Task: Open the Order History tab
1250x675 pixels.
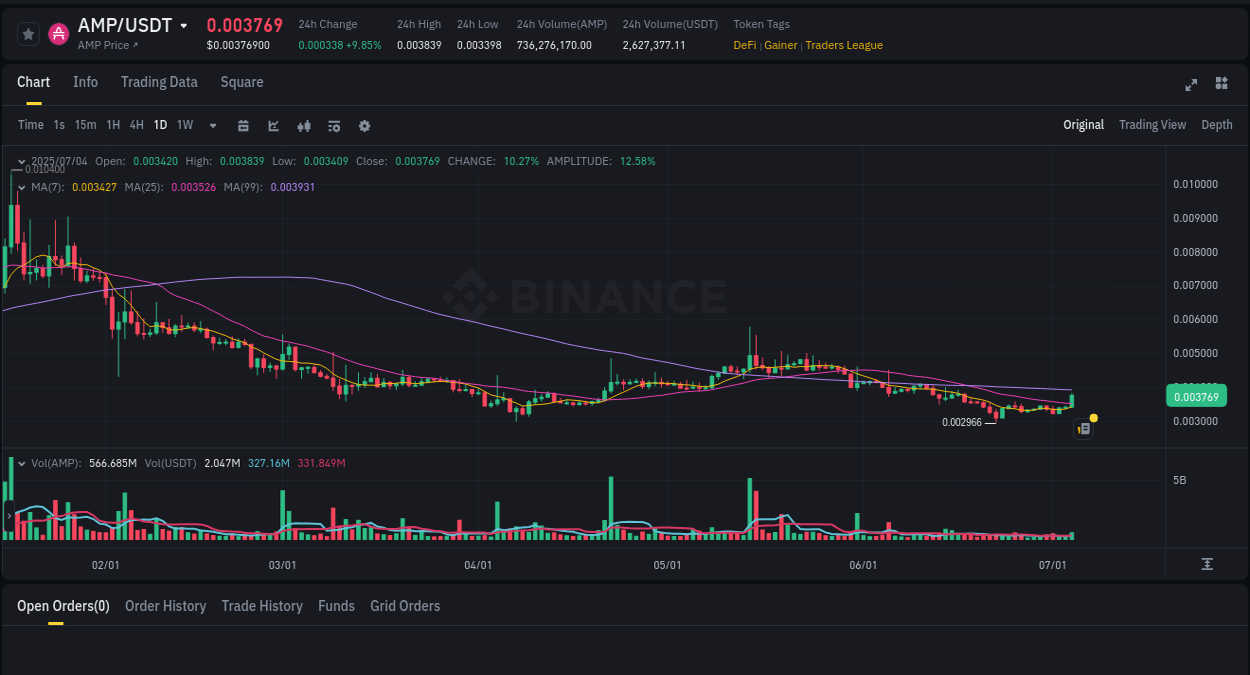Action: point(165,606)
